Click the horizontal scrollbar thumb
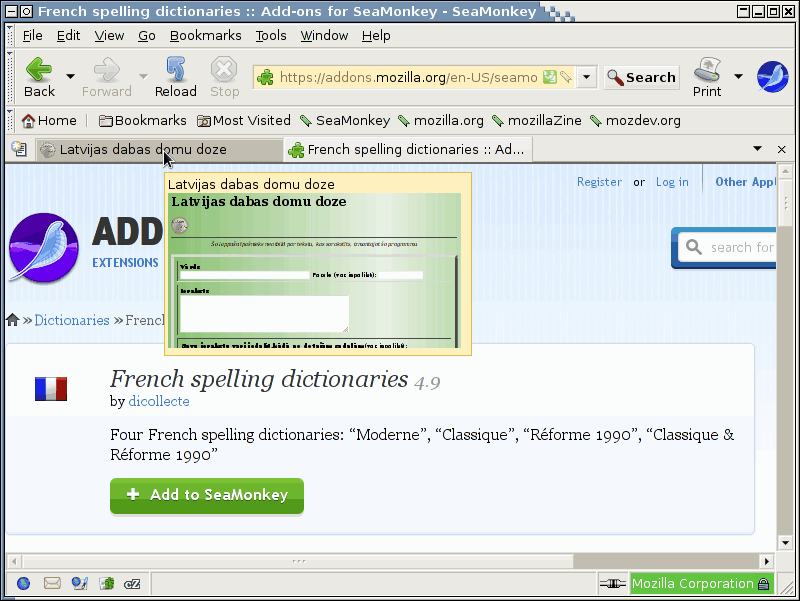The image size is (800, 601). 299,562
